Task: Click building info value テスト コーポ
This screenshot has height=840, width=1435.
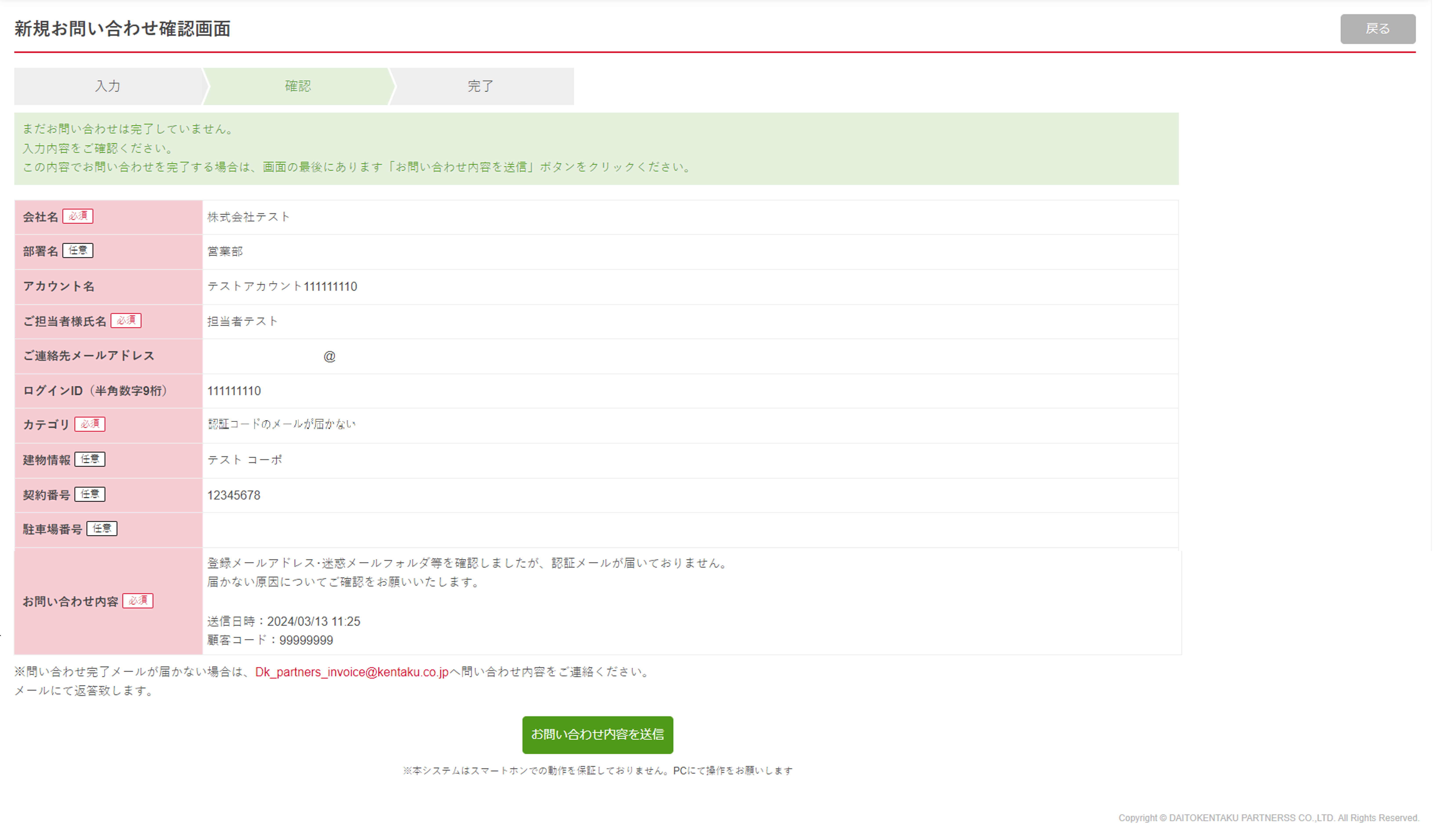Action: point(245,460)
